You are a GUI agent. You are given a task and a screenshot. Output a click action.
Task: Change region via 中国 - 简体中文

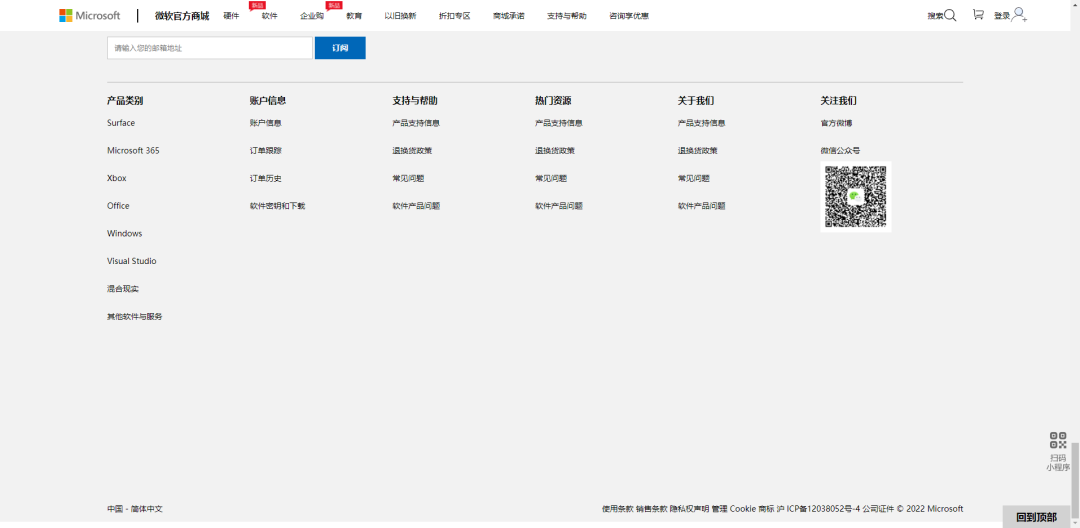tap(135, 509)
